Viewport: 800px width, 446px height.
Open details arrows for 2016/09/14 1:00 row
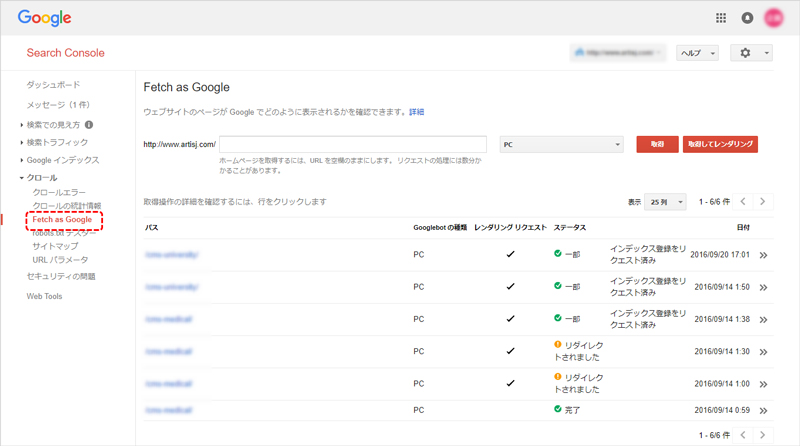coord(763,384)
